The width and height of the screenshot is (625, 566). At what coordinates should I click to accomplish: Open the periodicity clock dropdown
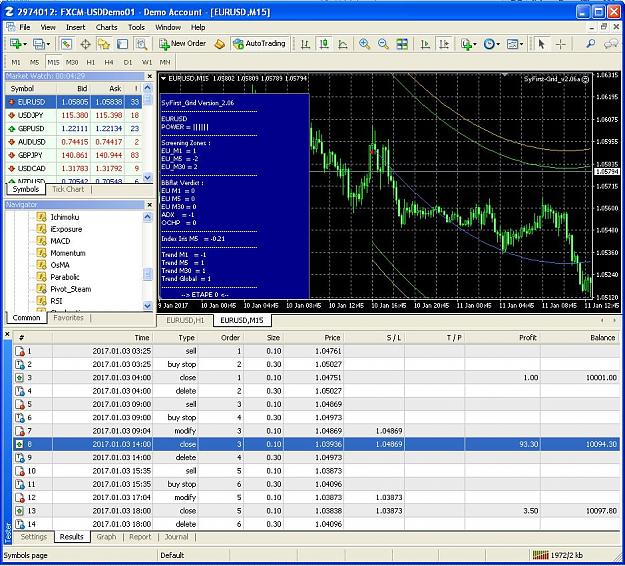(x=492, y=44)
